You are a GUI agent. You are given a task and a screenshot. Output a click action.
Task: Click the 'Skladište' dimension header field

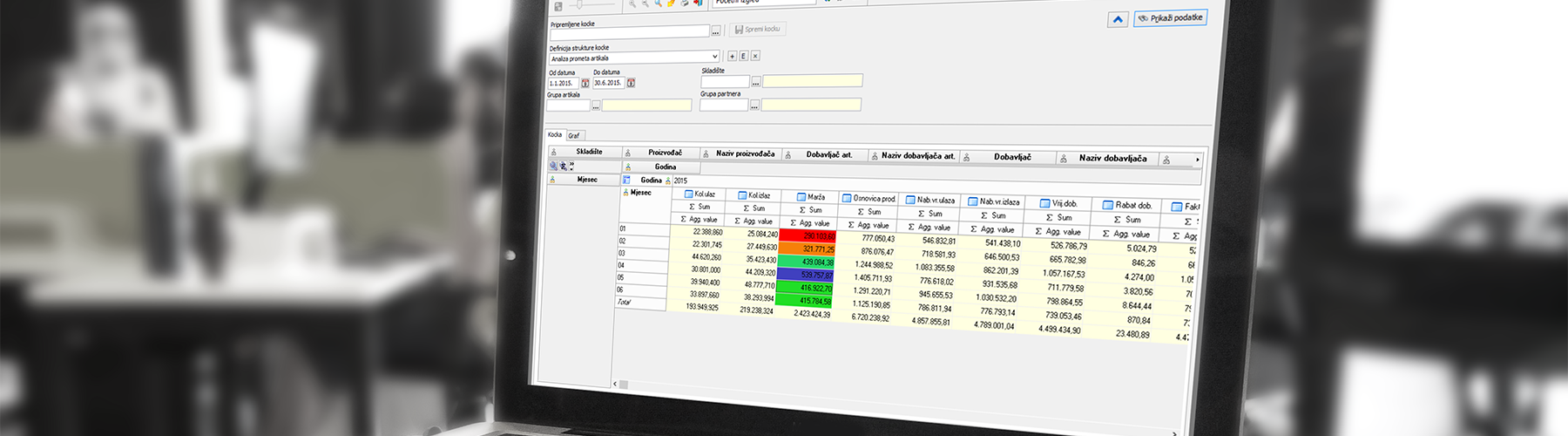tap(589, 152)
